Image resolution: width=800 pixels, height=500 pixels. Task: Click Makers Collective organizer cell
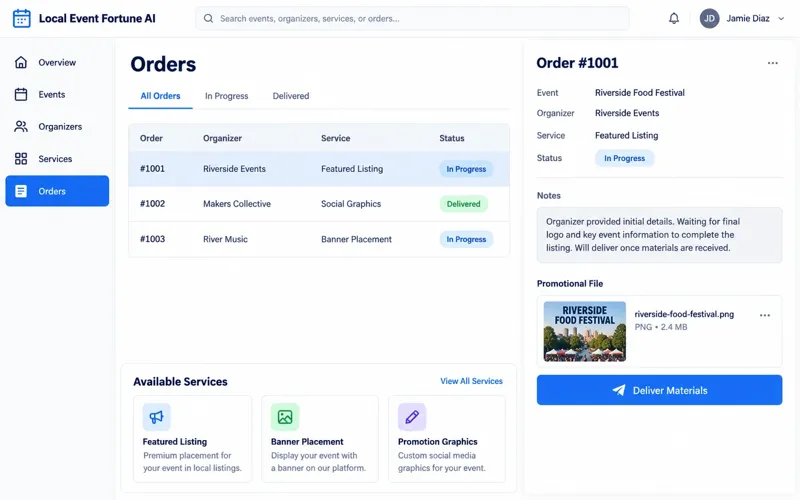click(237, 204)
